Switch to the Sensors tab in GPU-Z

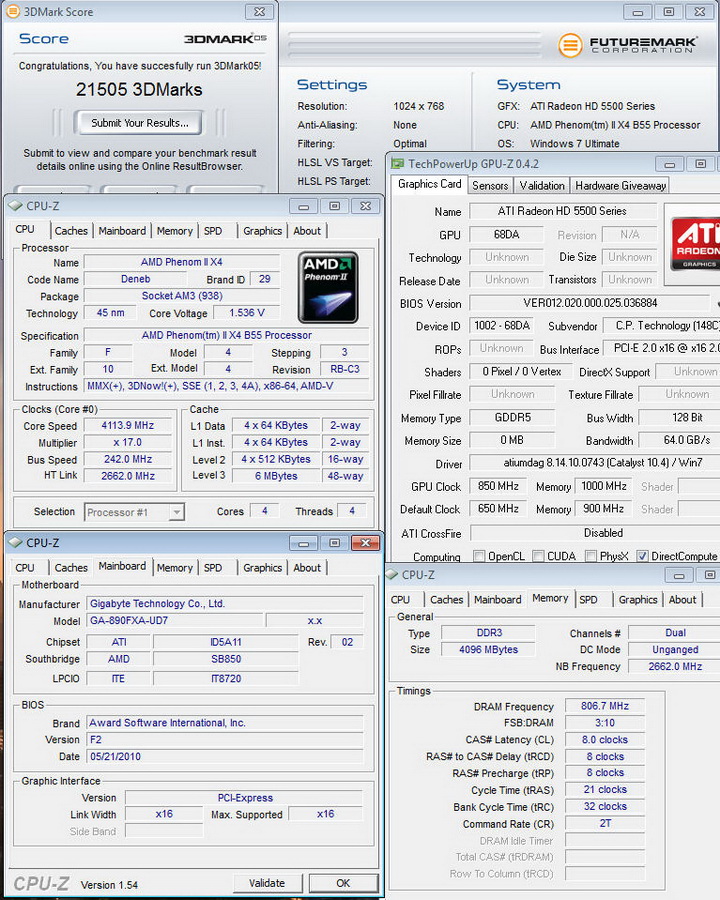[x=490, y=185]
